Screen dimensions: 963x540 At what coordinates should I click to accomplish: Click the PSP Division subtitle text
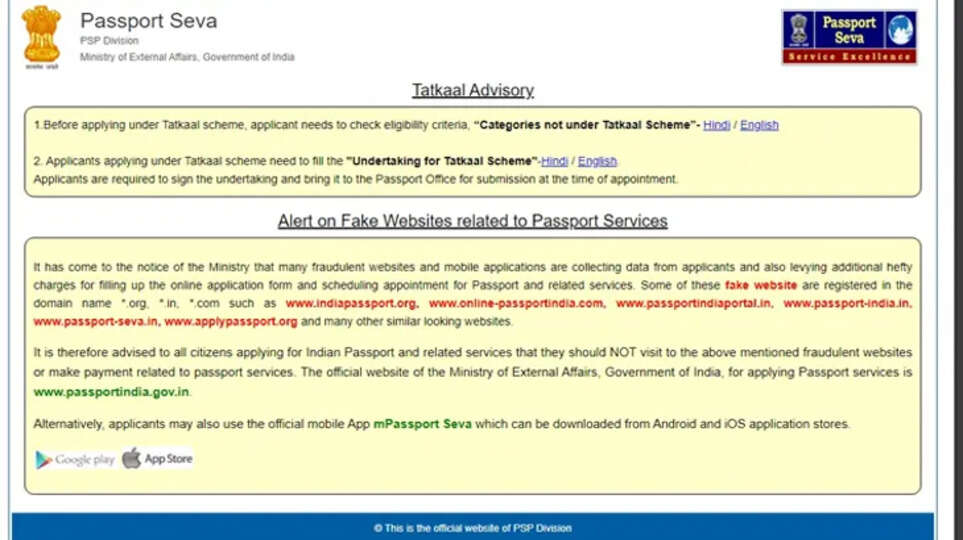[x=109, y=41]
